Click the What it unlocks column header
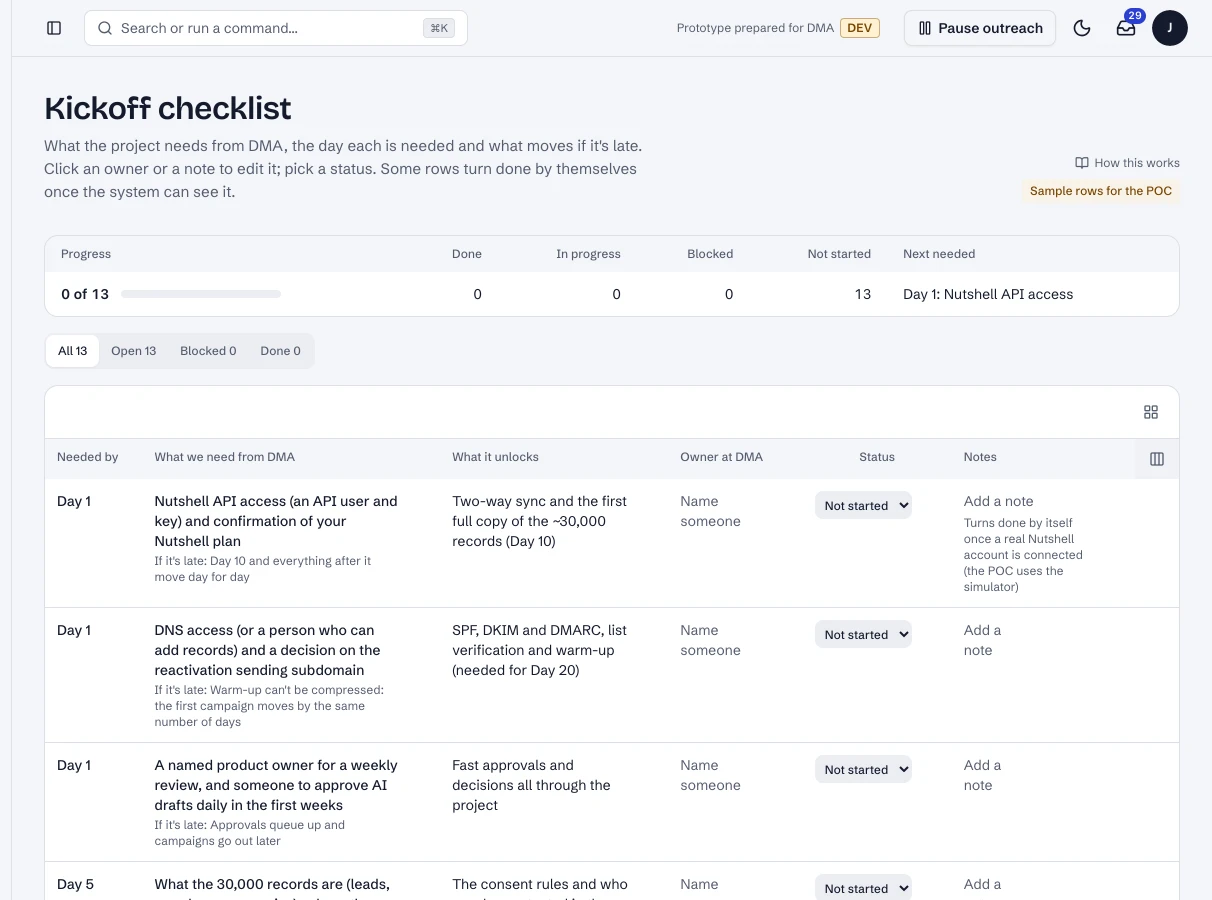This screenshot has width=1212, height=900. pyautogui.click(x=495, y=457)
